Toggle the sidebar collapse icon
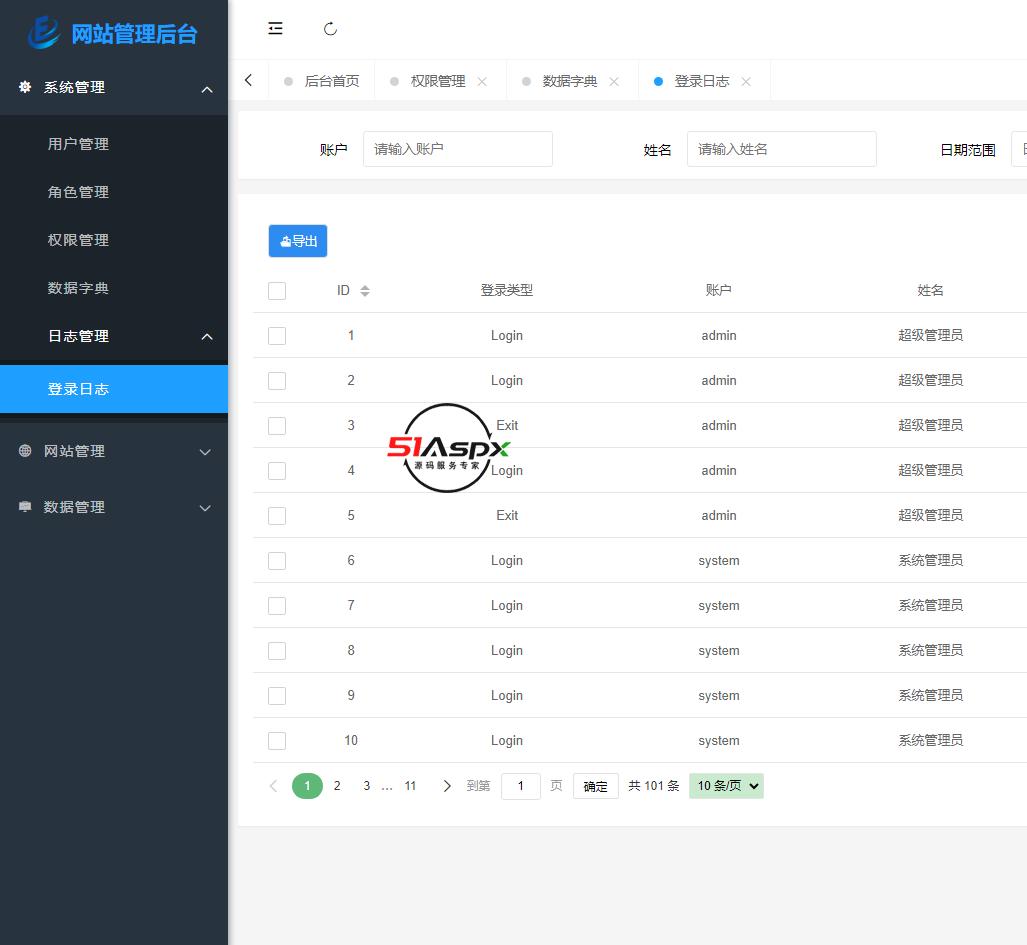 point(275,28)
